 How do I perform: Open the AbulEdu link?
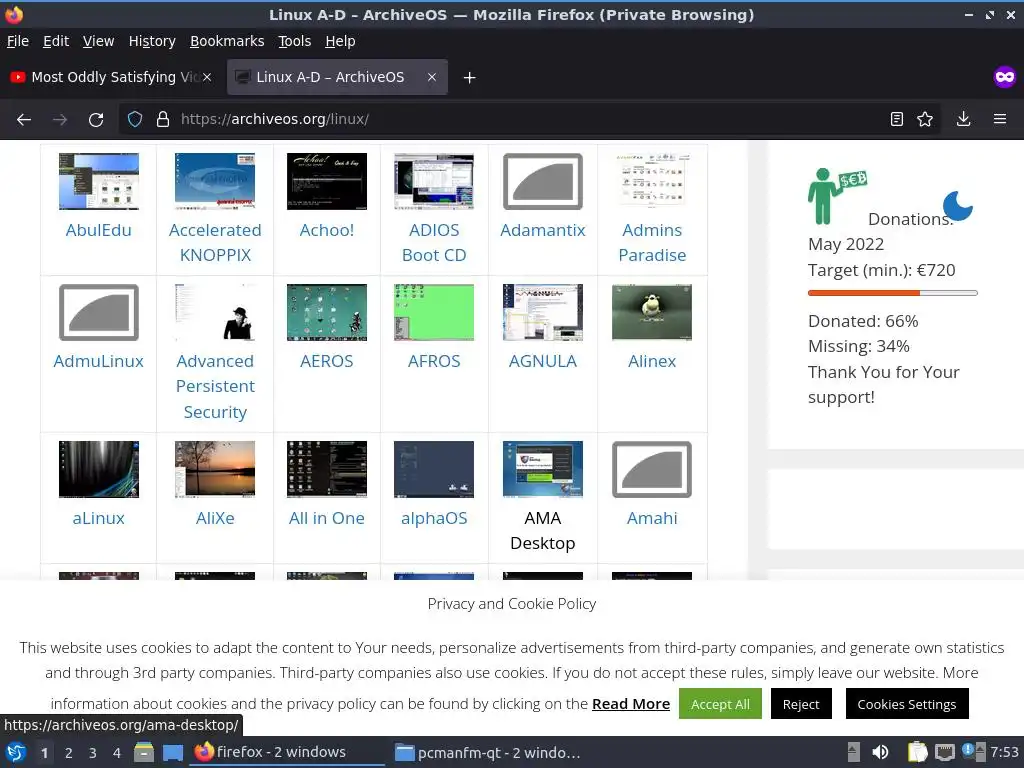[x=99, y=230]
